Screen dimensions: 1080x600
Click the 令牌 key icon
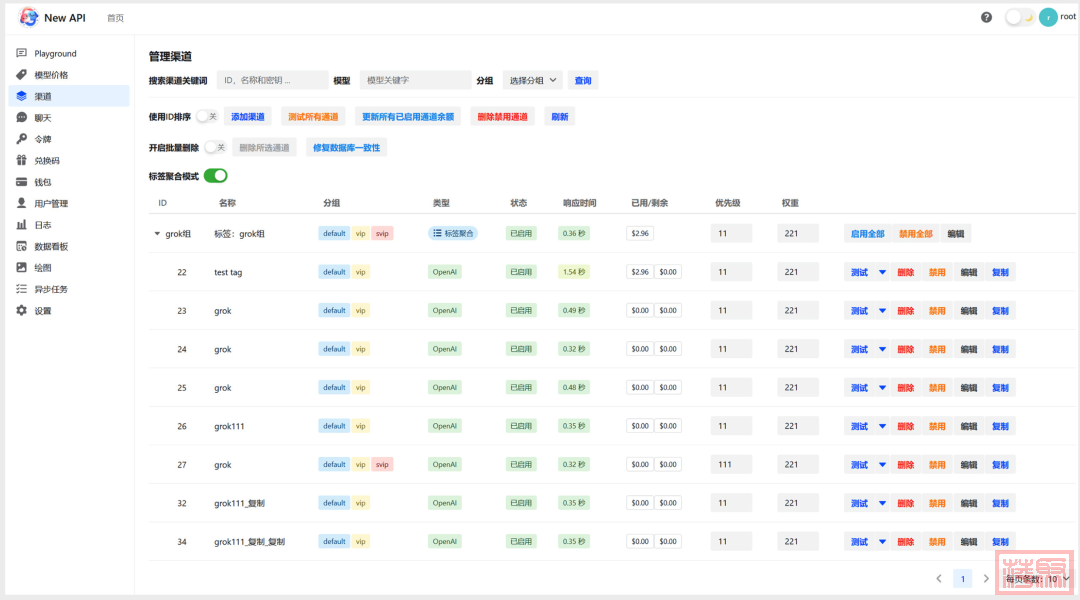click(22, 139)
